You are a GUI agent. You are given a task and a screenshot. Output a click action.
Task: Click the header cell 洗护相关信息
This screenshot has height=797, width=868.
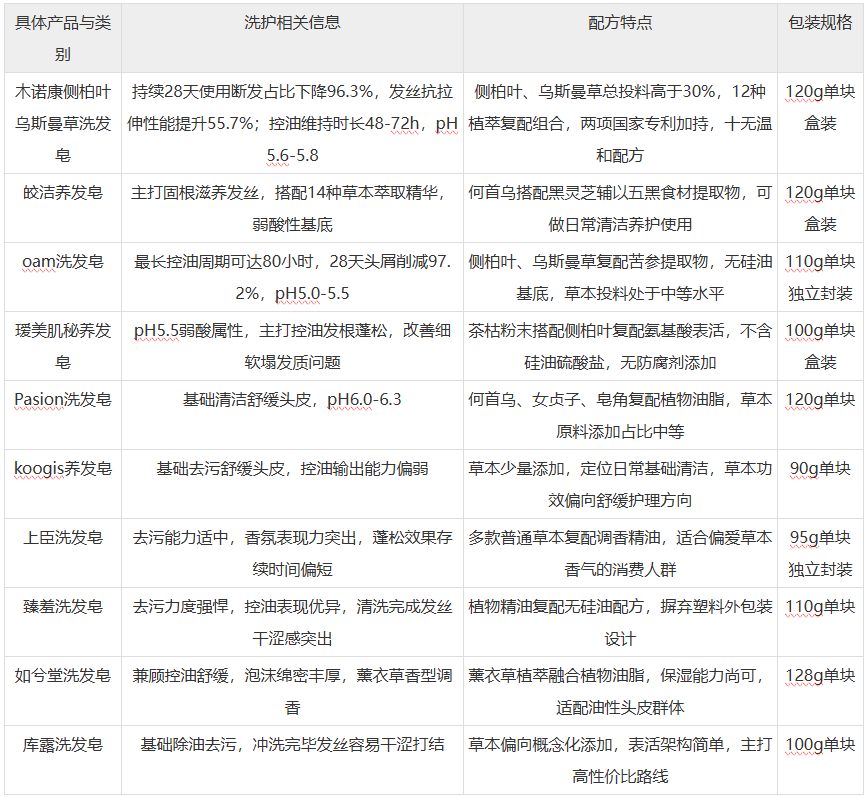(x=292, y=38)
